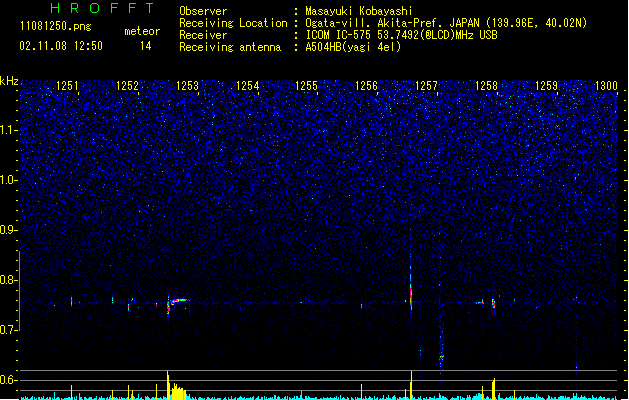Click the curved meteor echo after 1252
The width and height of the screenshot is (629, 400).
[x=179, y=301]
